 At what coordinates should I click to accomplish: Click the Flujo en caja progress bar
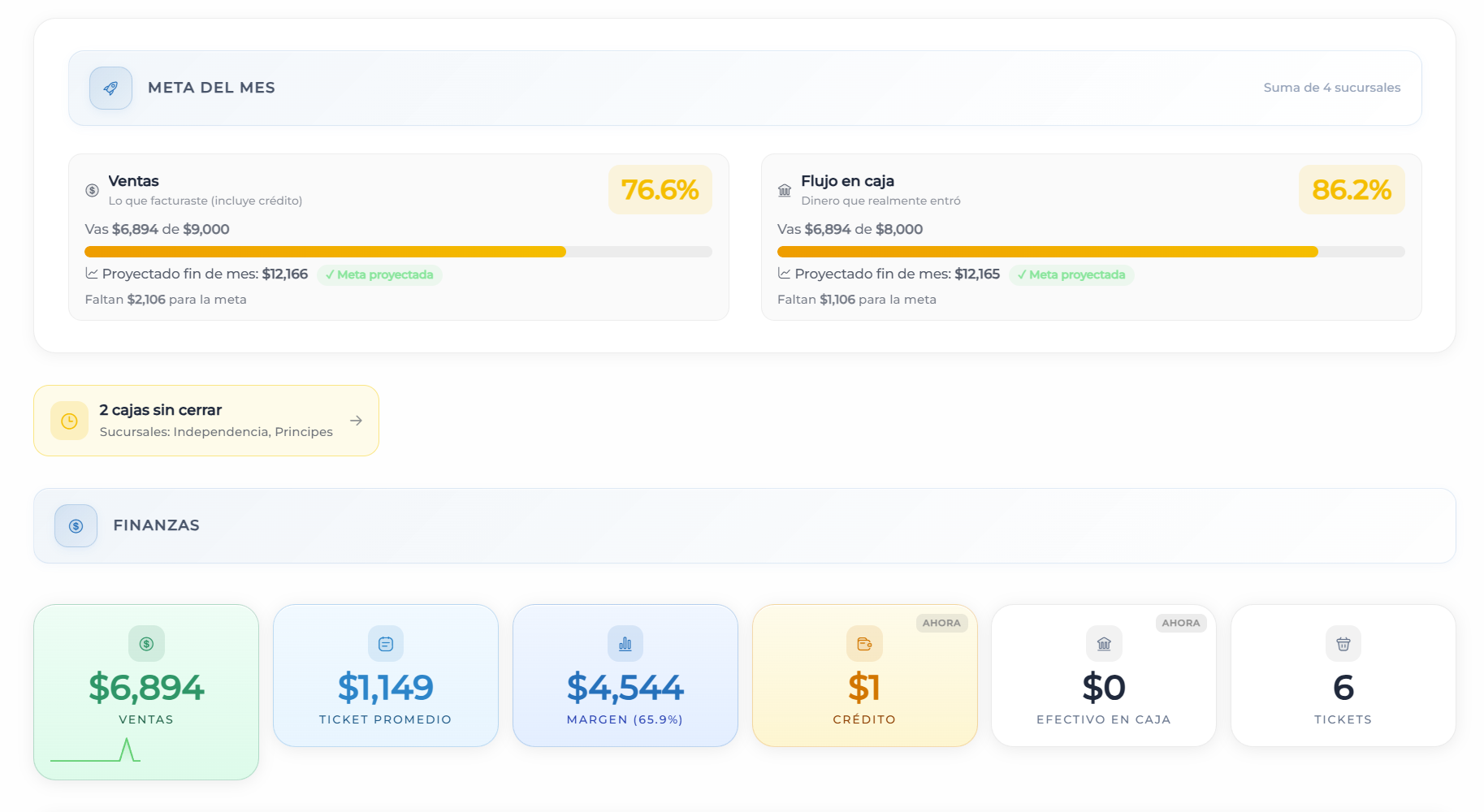[1090, 252]
